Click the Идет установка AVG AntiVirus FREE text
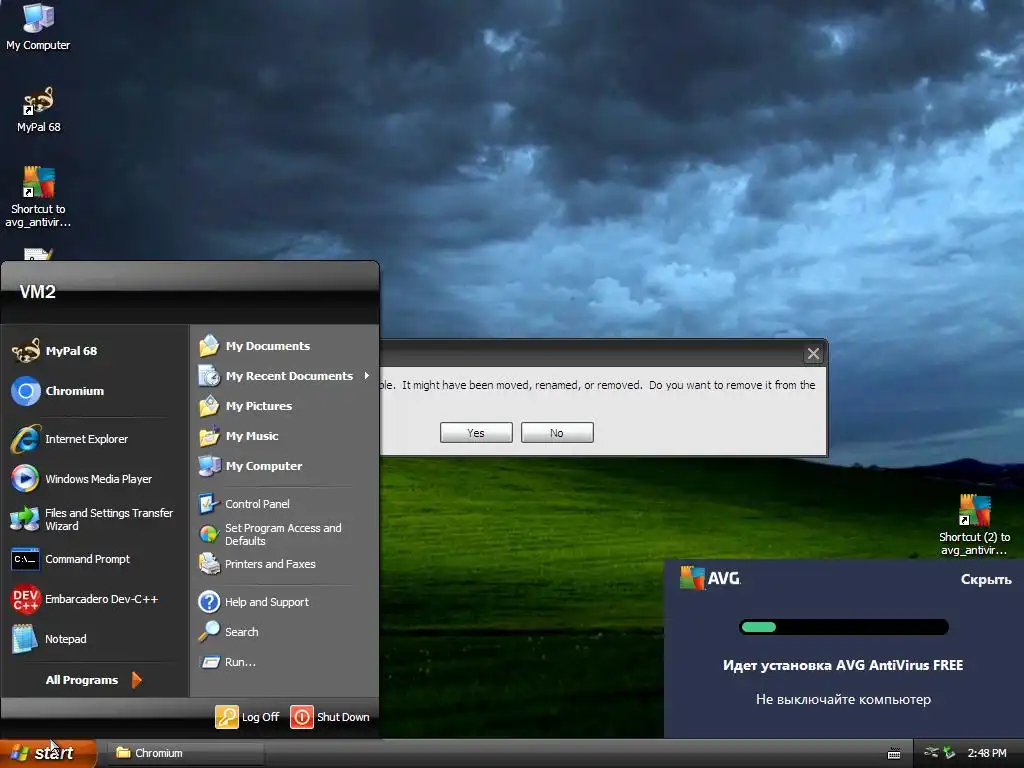 point(842,665)
